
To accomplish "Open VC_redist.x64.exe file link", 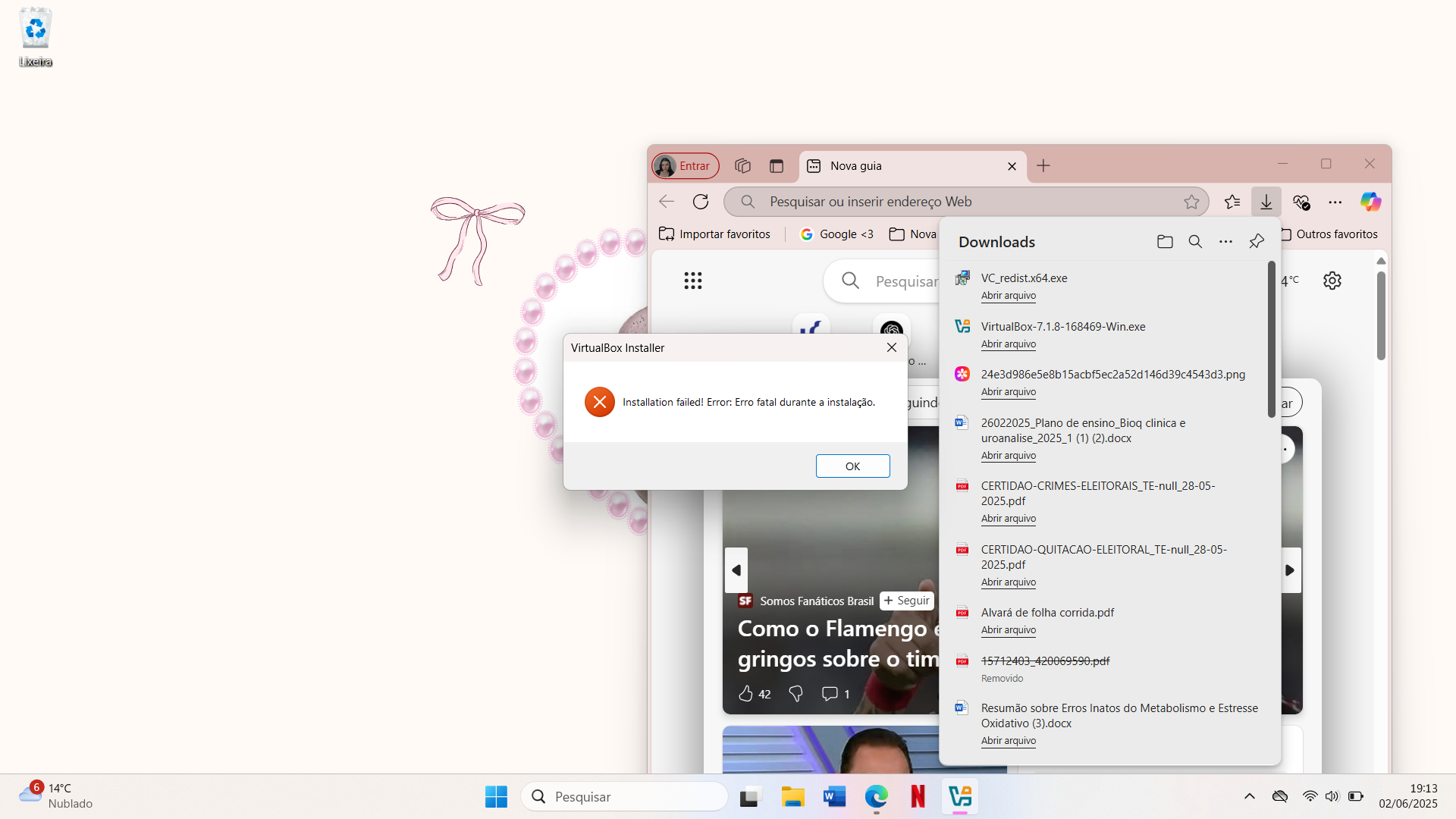I will click(x=1008, y=296).
